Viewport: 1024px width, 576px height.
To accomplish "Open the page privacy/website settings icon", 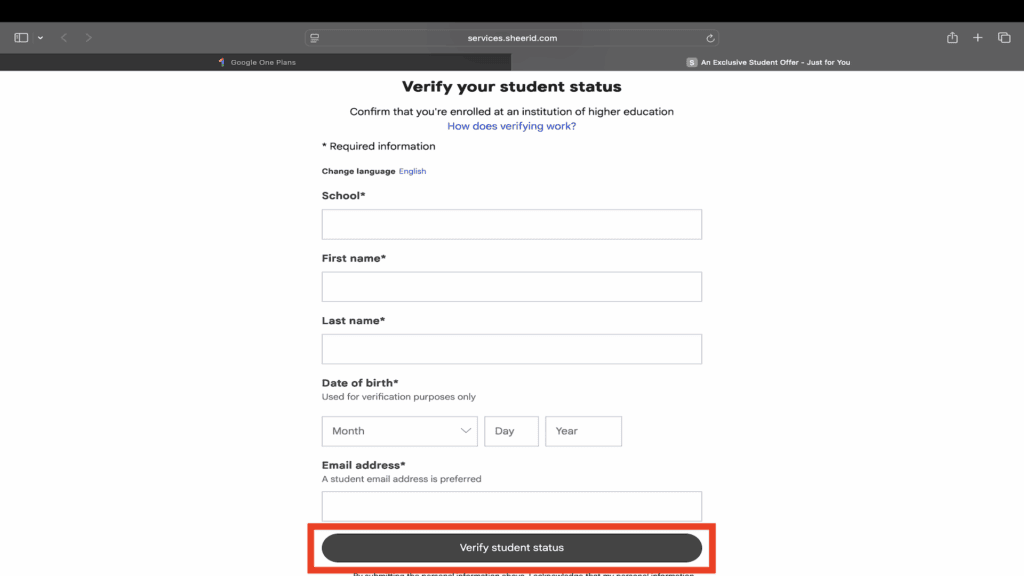I will point(314,37).
